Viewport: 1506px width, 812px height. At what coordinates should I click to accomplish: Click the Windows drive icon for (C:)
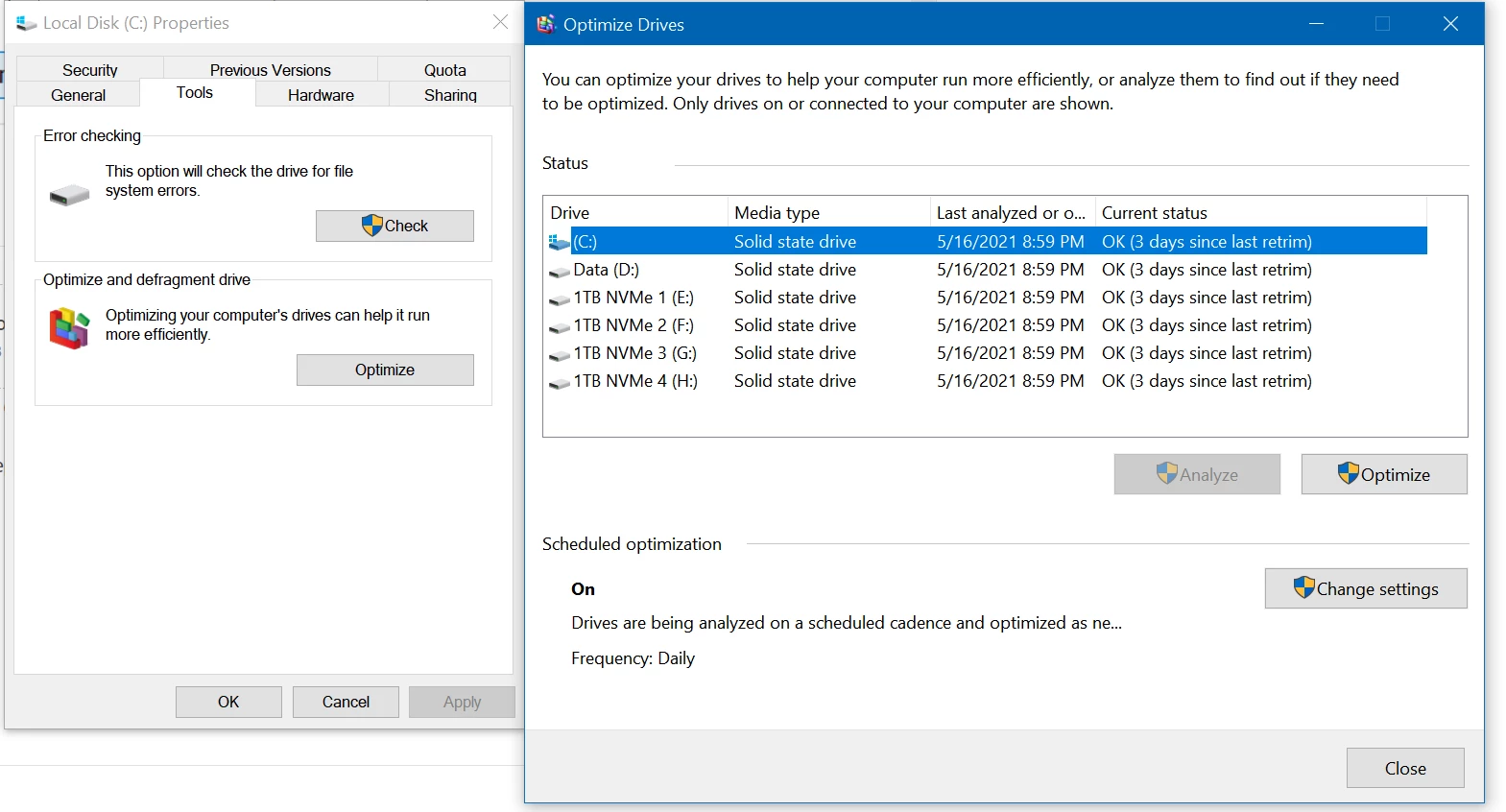coord(559,242)
